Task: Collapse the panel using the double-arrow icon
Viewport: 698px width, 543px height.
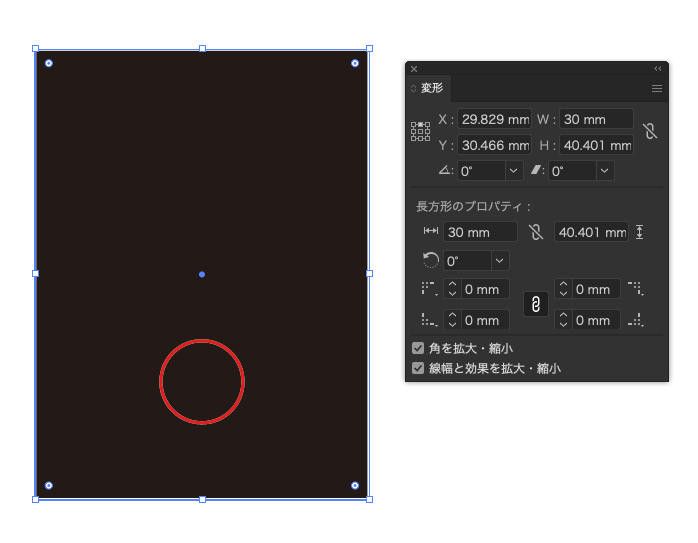Action: pyautogui.click(x=657, y=69)
